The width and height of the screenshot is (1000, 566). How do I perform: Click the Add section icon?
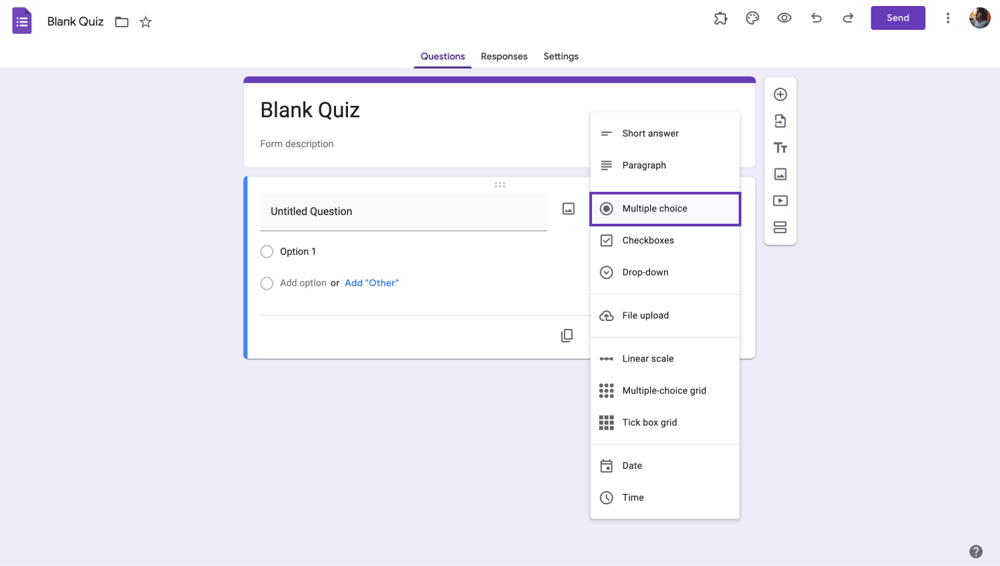(x=780, y=228)
